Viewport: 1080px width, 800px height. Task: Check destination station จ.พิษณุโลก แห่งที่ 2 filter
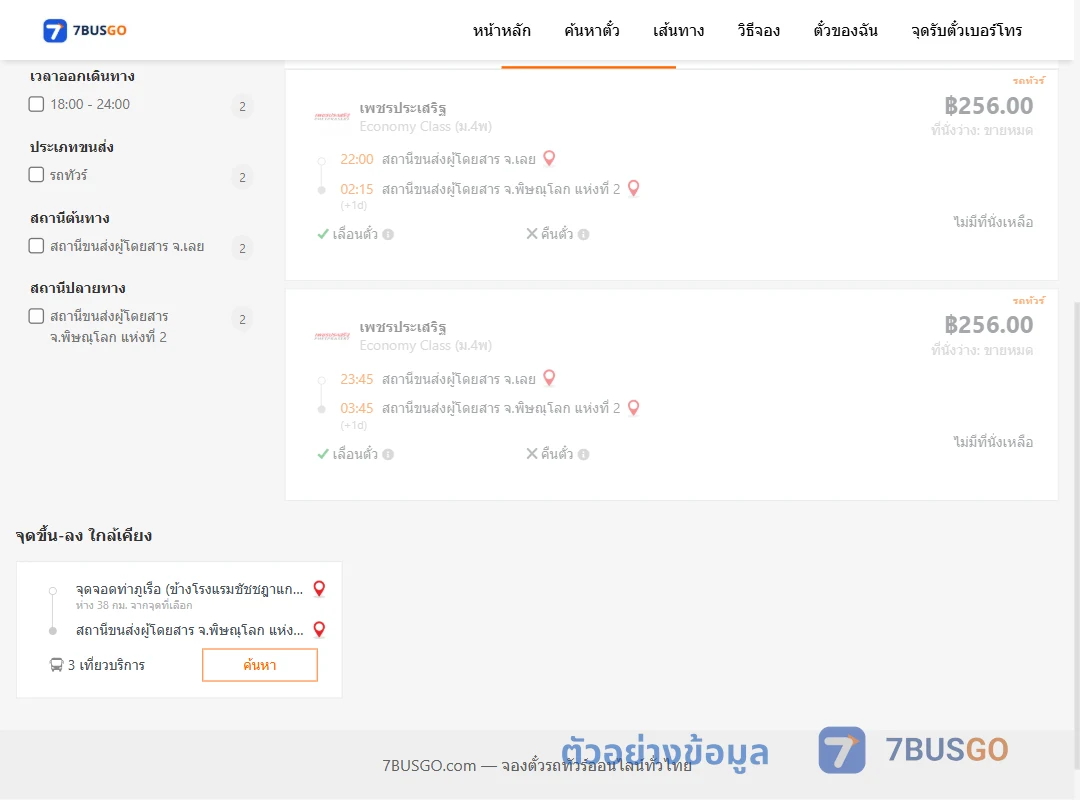point(37,316)
